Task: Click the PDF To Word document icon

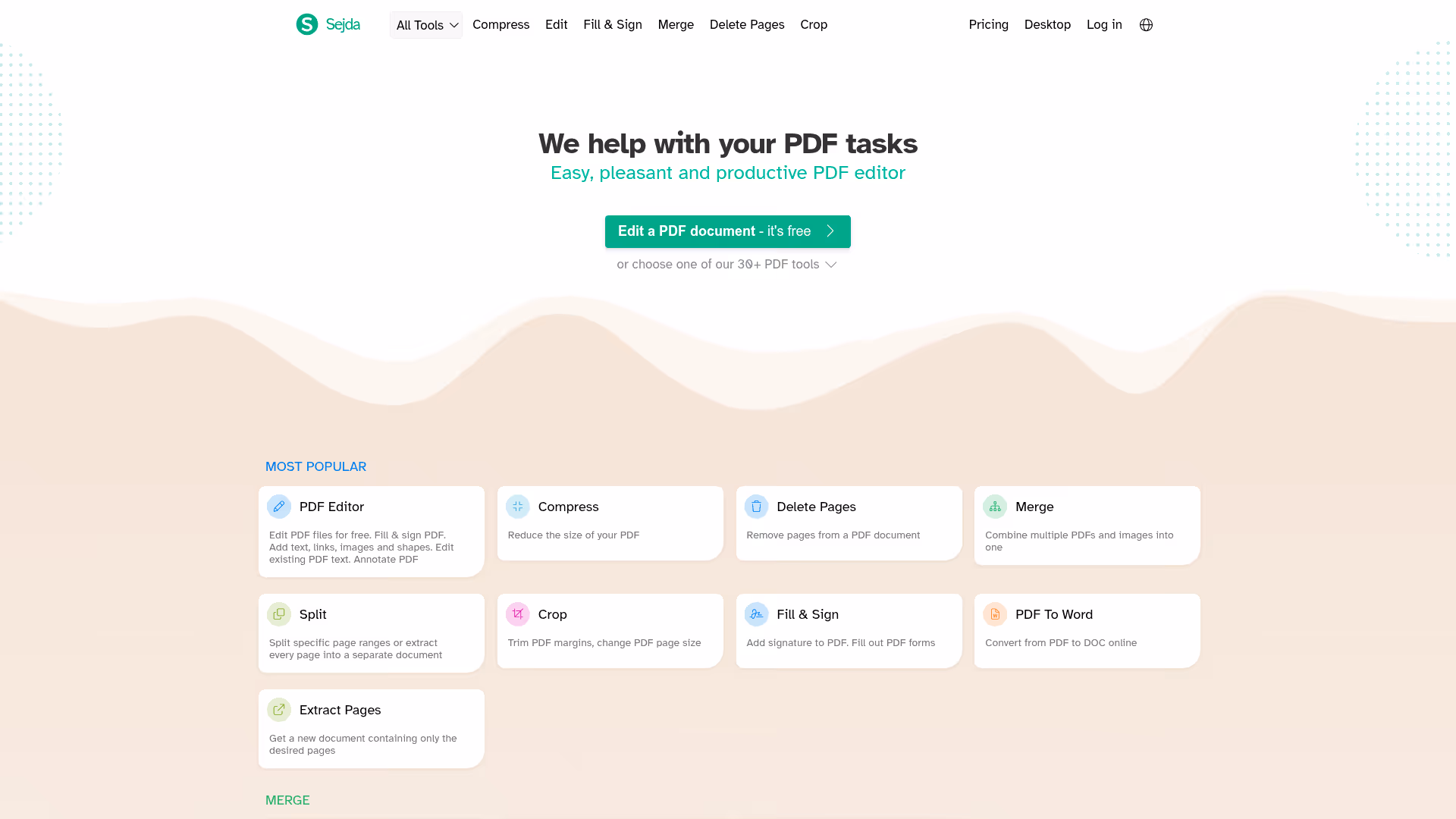Action: (x=994, y=614)
